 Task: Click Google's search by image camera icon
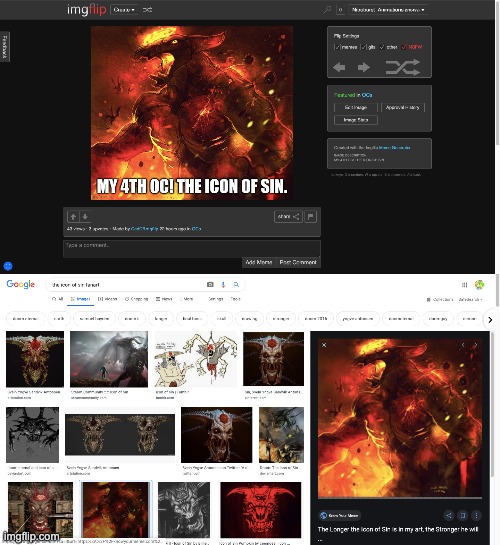[210, 285]
